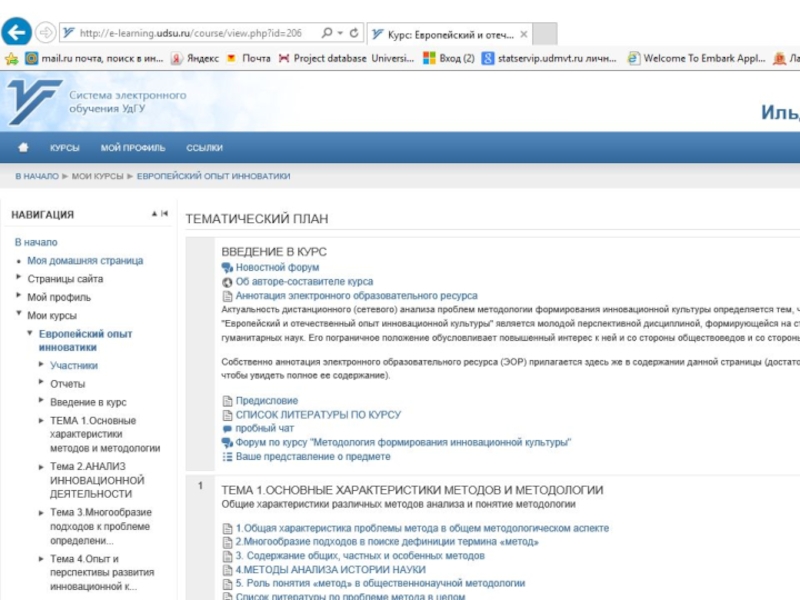Open the МОЙ ПРОФИЛЬ menu
800x600 pixels.
click(133, 148)
